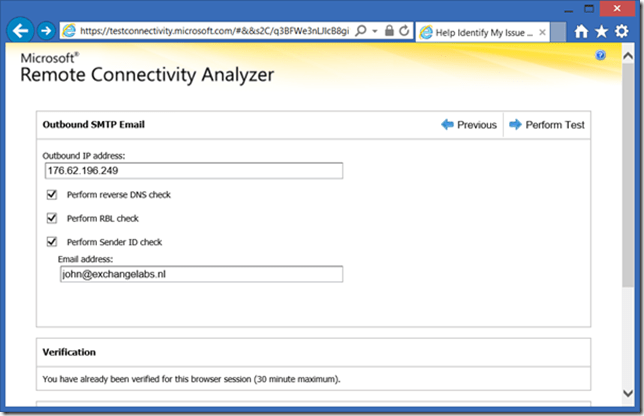The width and height of the screenshot is (644, 416).
Task: Uncheck Perform reverse DNS check
Action: click(52, 194)
